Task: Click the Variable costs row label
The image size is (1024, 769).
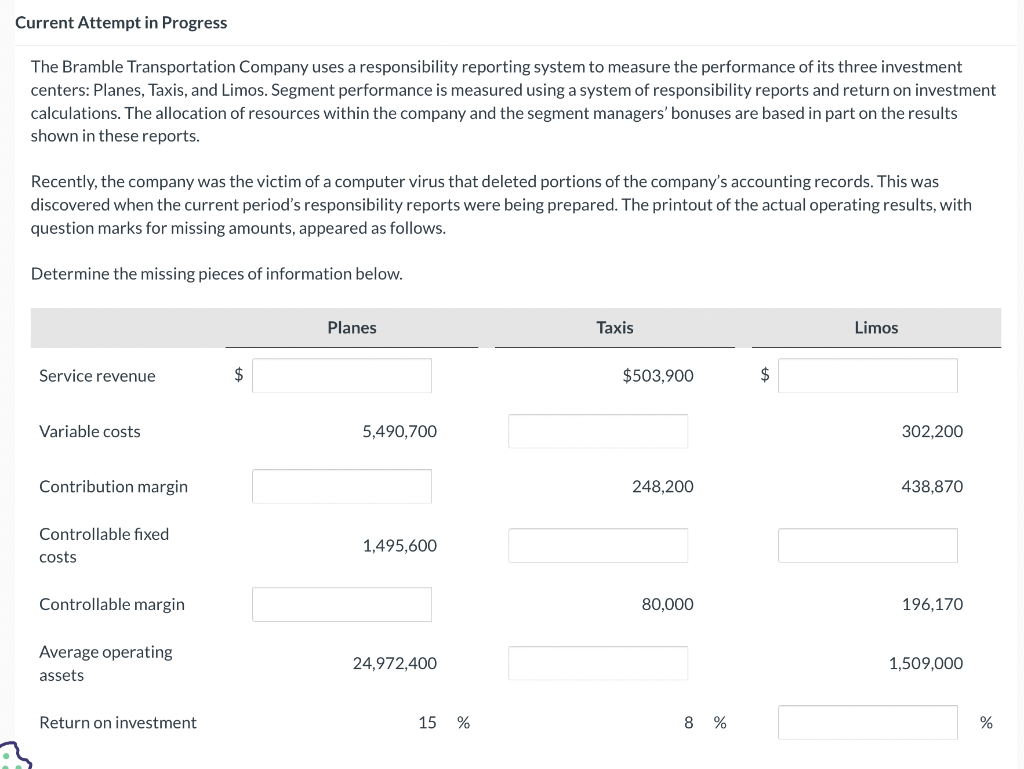Action: tap(90, 431)
